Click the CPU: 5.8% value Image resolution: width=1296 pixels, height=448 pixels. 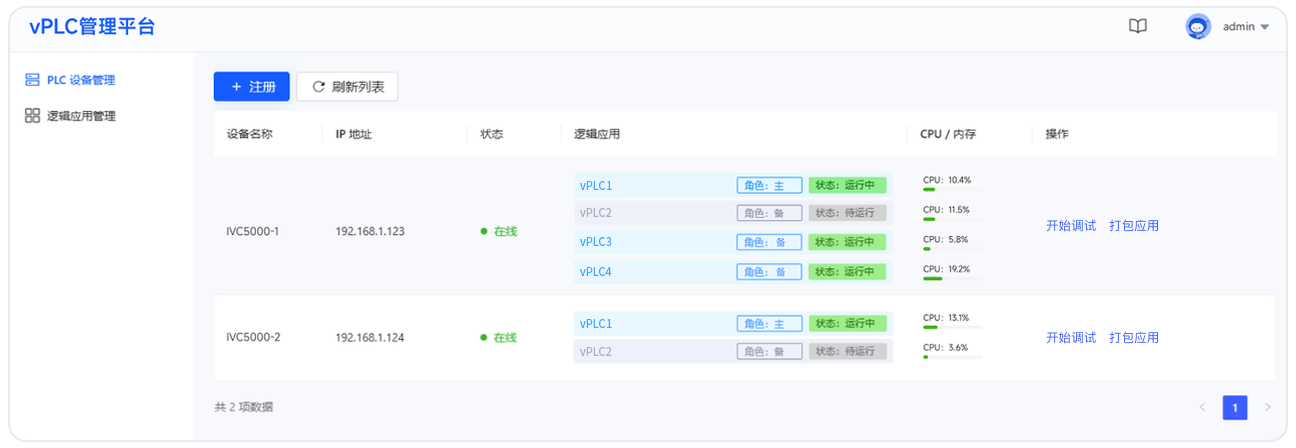pyautogui.click(x=945, y=239)
